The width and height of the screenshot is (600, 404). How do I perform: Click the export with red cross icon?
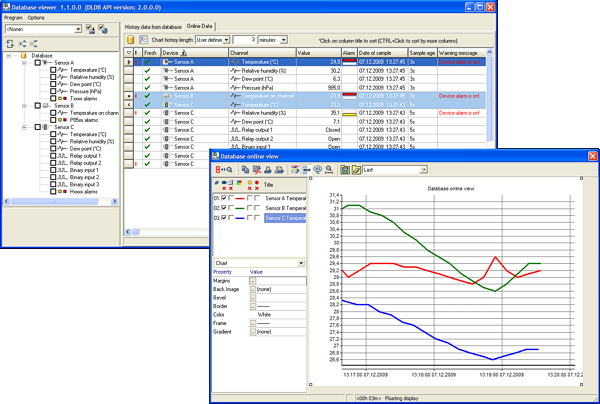(256, 169)
